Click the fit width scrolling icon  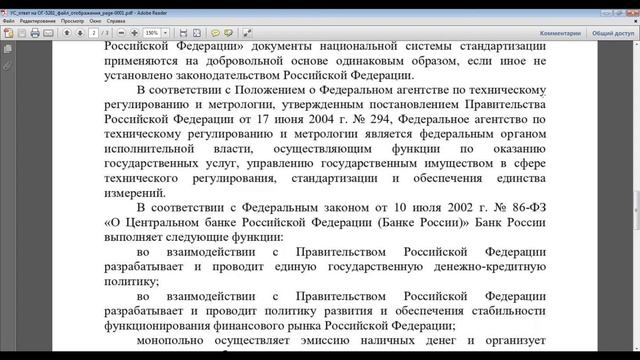click(x=183, y=33)
